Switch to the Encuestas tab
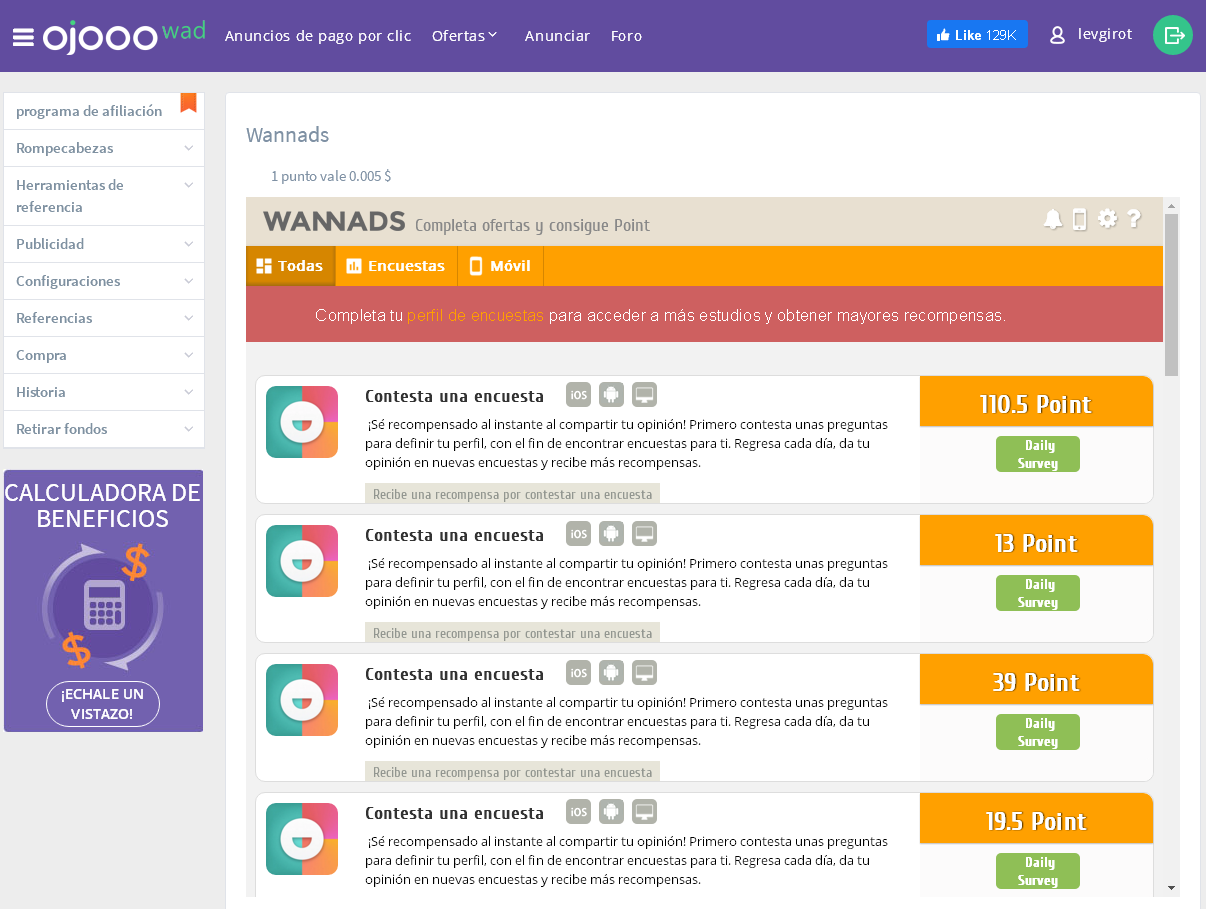 point(396,266)
